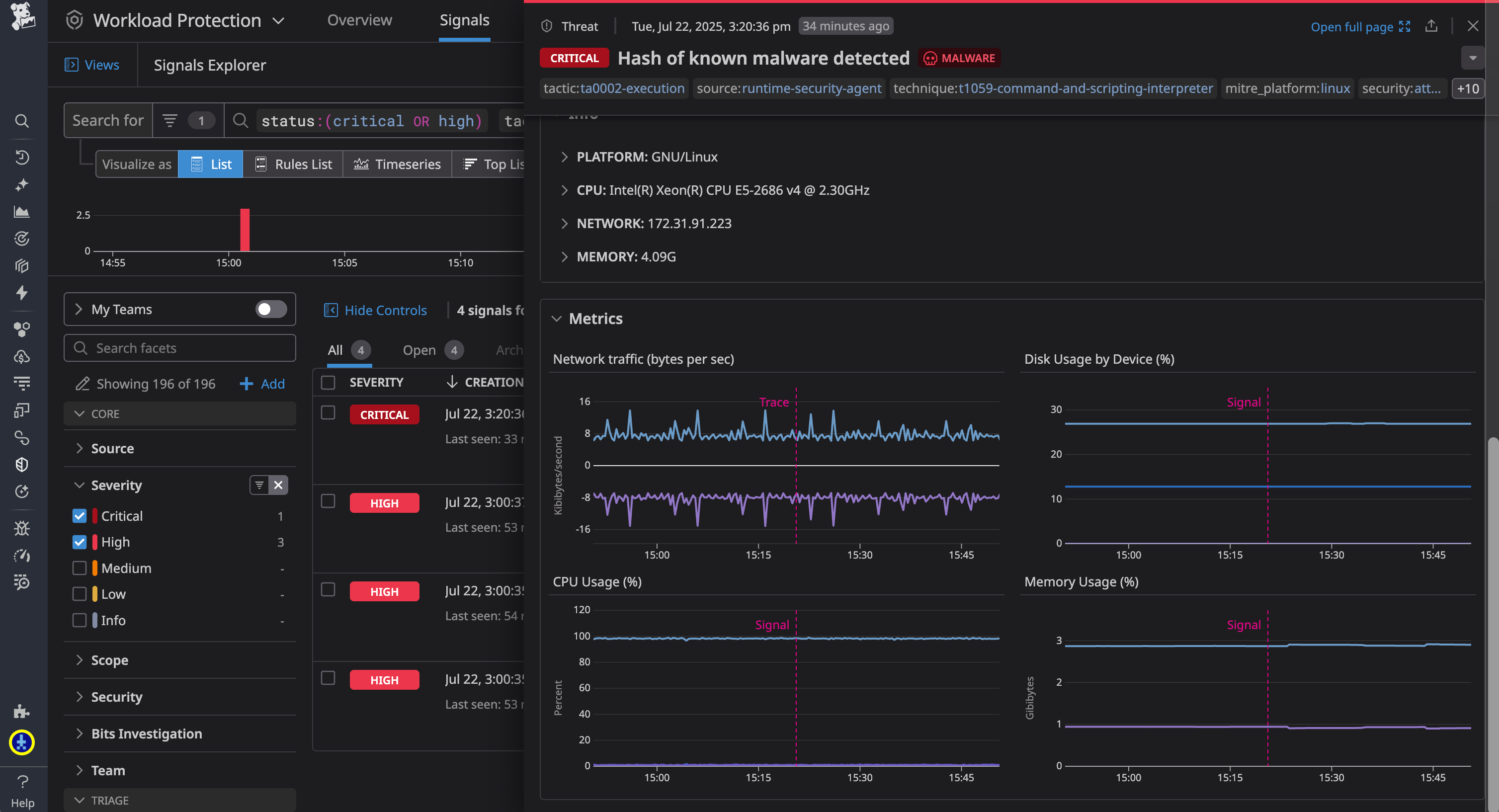
Task: Open the Workload Protection dropdown
Action: pyautogui.click(x=279, y=20)
